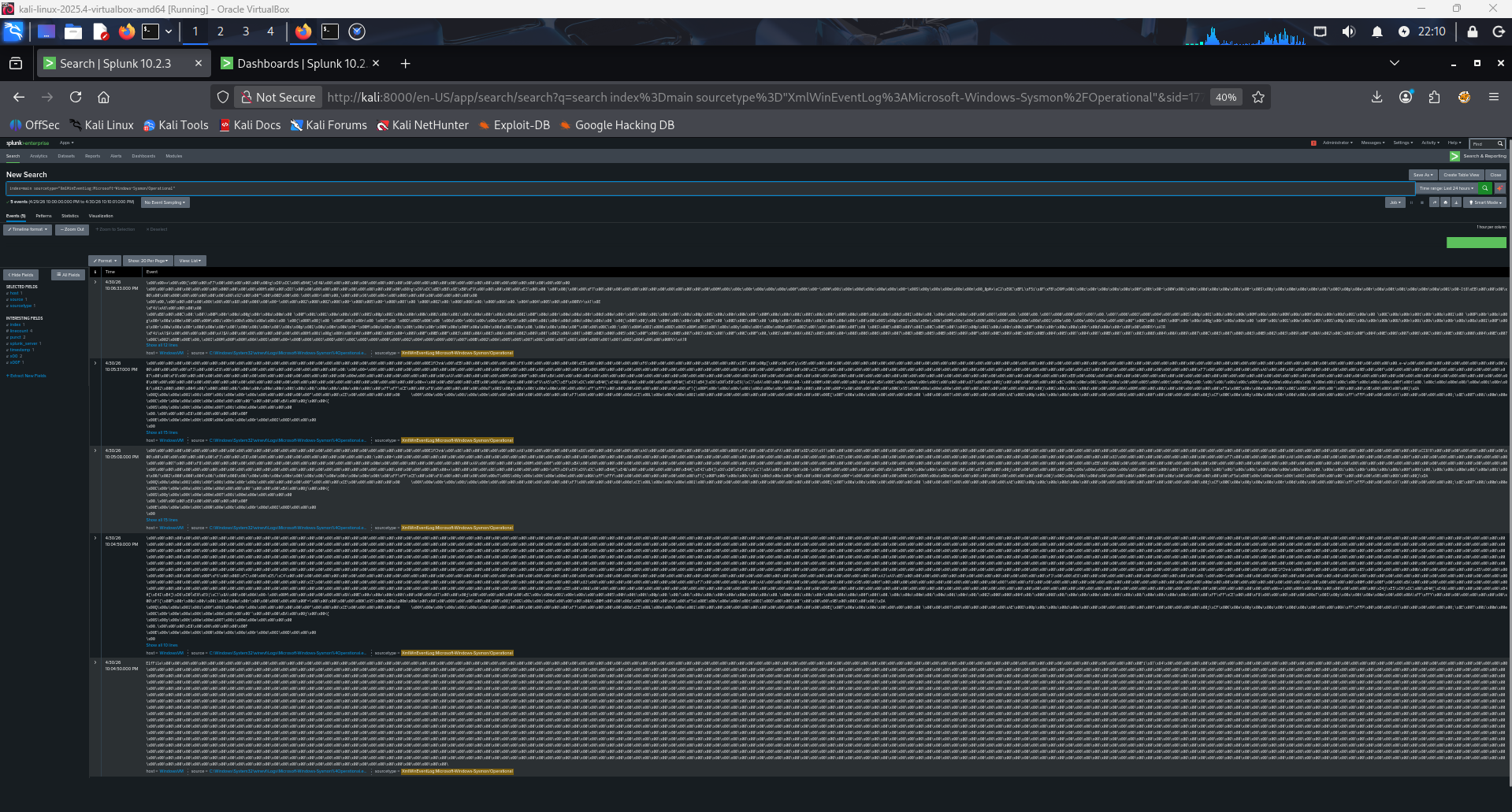Click in the Splunk search query input

709,188
